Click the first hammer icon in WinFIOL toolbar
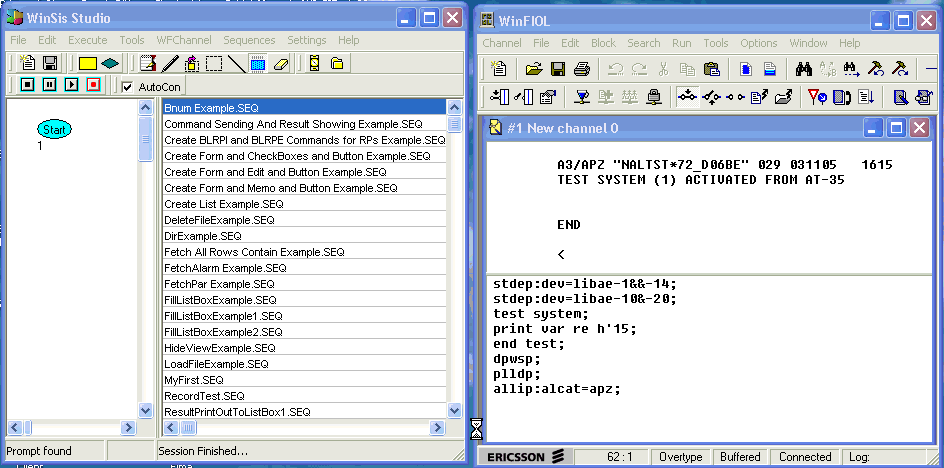944x468 pixels. (x=875, y=69)
